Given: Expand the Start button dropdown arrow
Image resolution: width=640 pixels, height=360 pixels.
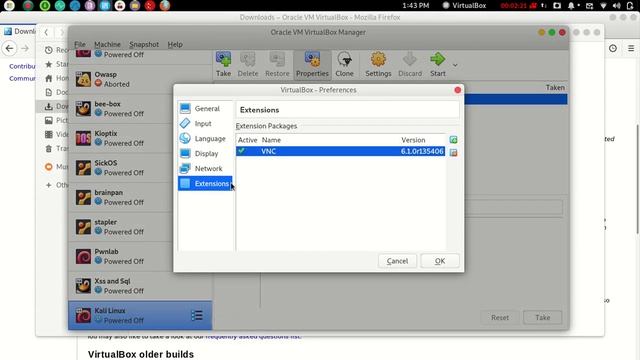Looking at the screenshot, I should click(x=455, y=65).
